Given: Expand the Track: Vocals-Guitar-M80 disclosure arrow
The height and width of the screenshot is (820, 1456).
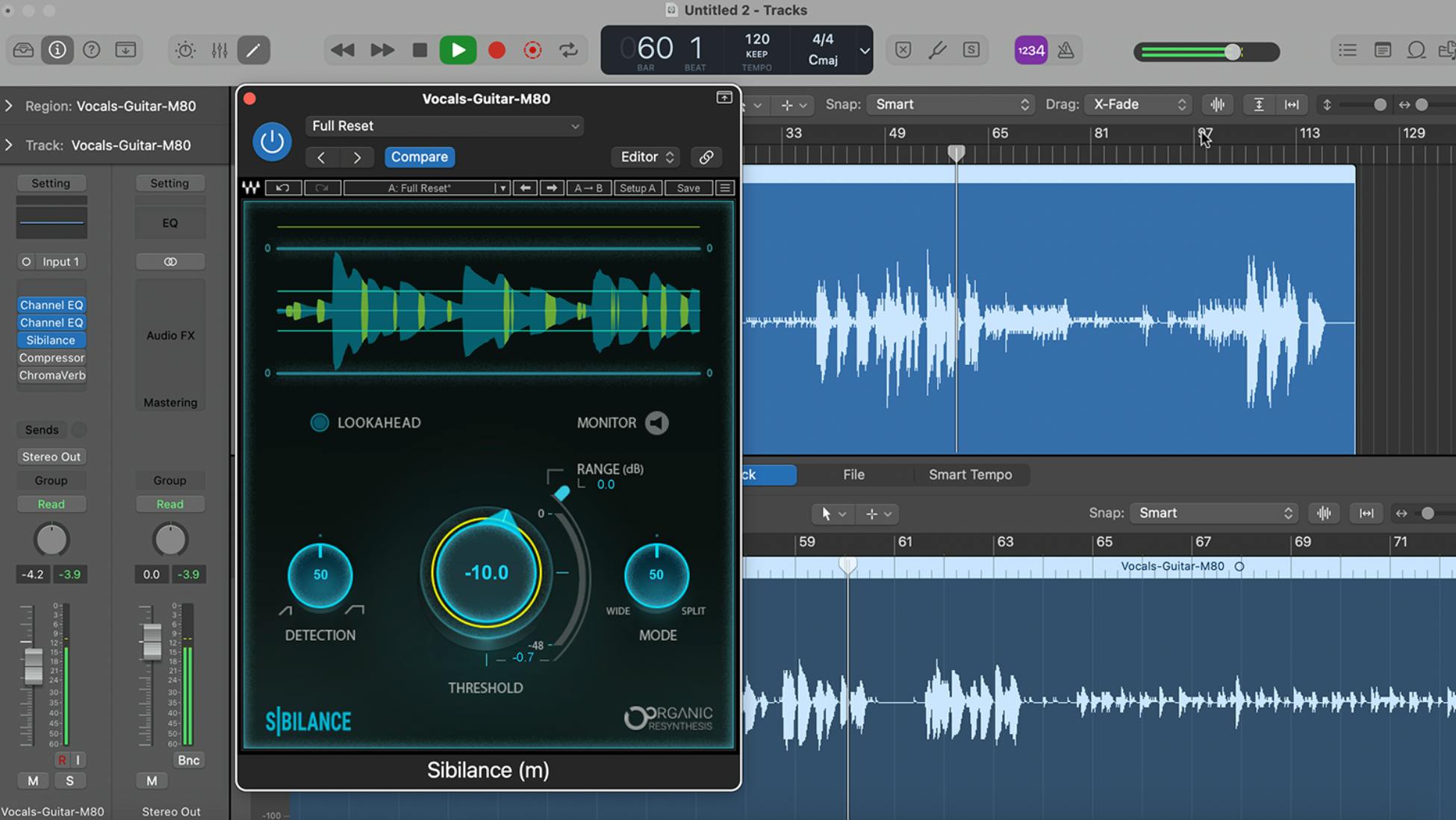Looking at the screenshot, I should click(x=9, y=145).
